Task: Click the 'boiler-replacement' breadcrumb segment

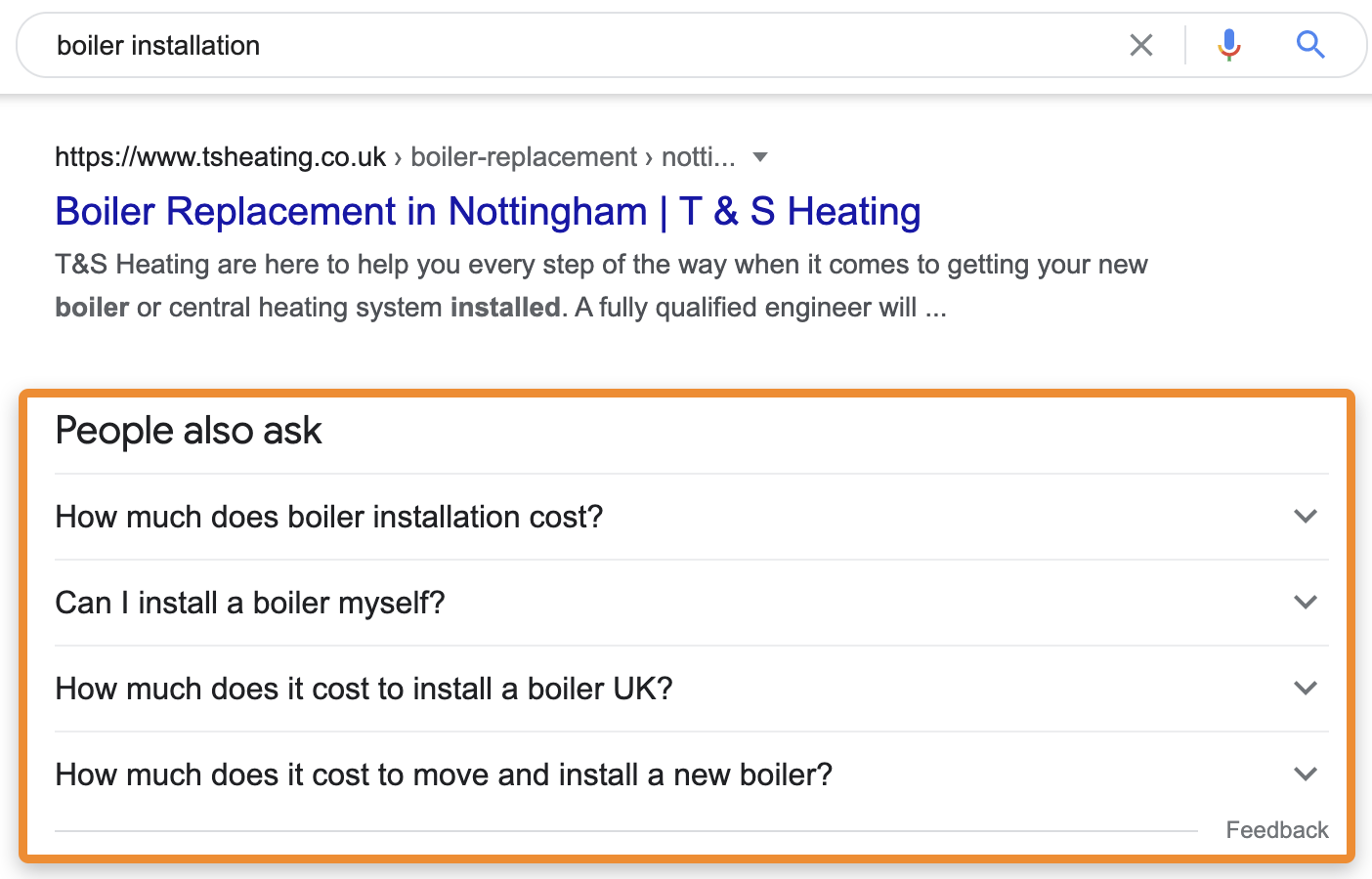Action: click(524, 157)
